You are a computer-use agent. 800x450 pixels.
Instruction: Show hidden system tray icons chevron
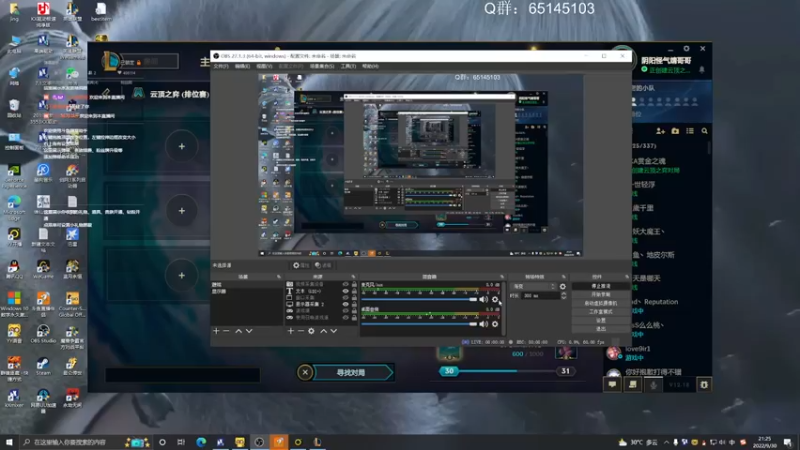[666, 442]
